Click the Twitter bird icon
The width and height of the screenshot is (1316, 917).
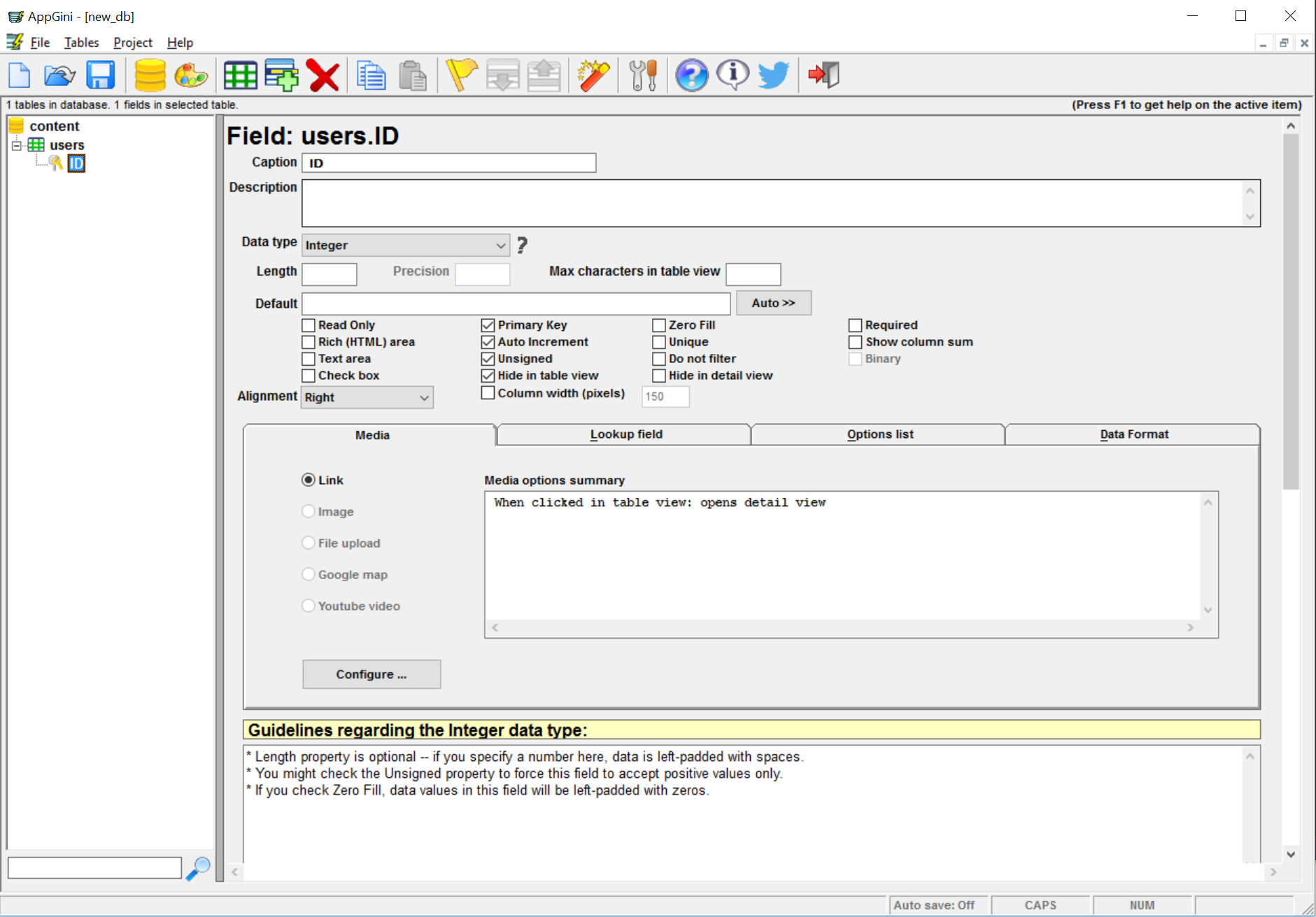773,76
